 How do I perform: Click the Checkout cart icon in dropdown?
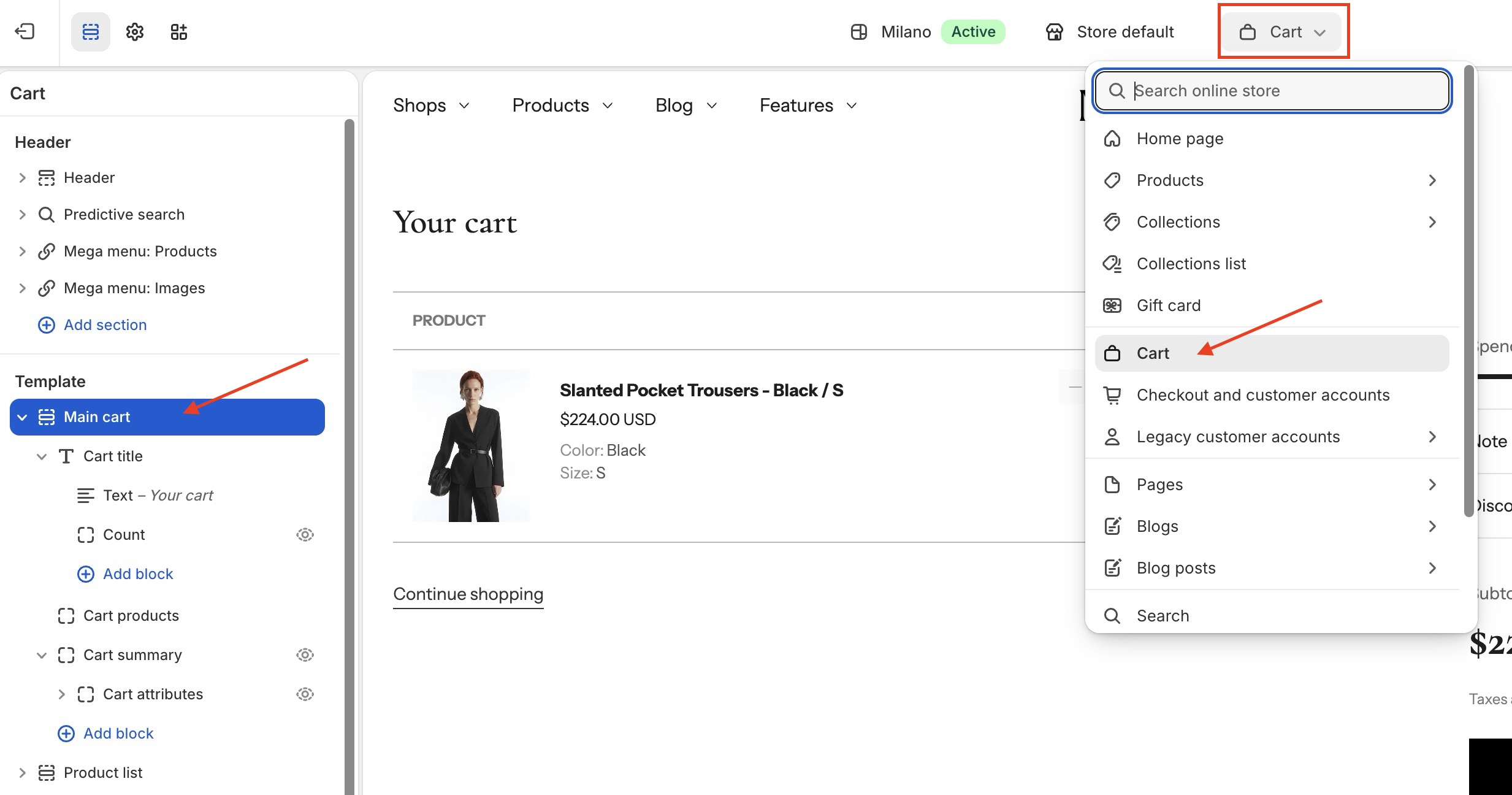1112,395
